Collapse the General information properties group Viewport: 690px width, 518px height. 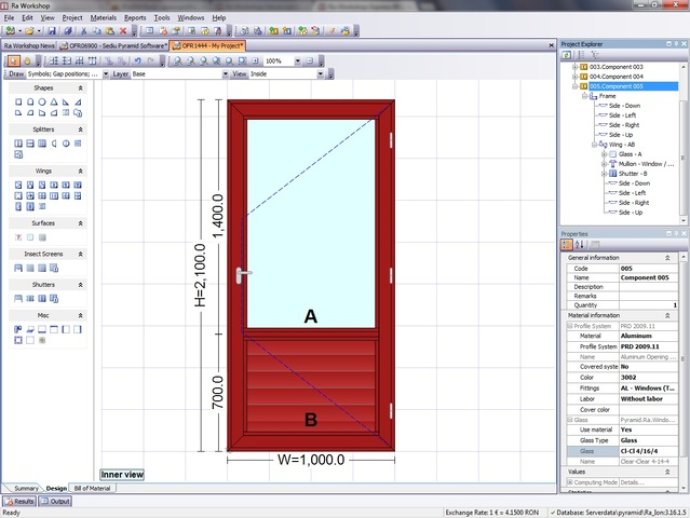coord(667,258)
